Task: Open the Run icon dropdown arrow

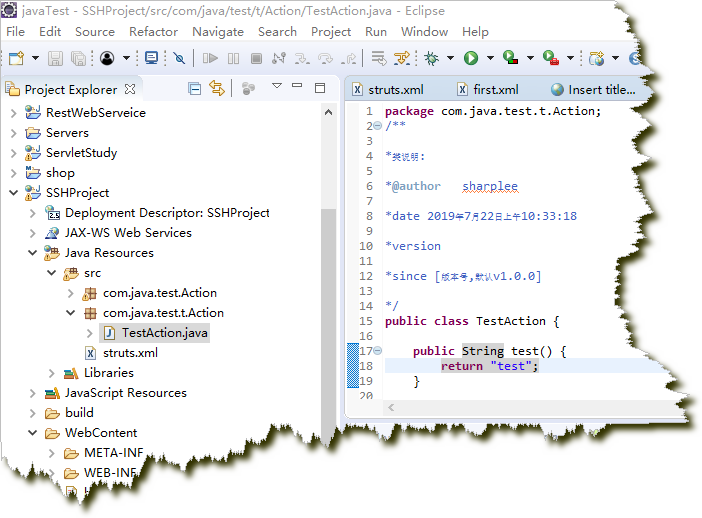Action: point(489,59)
